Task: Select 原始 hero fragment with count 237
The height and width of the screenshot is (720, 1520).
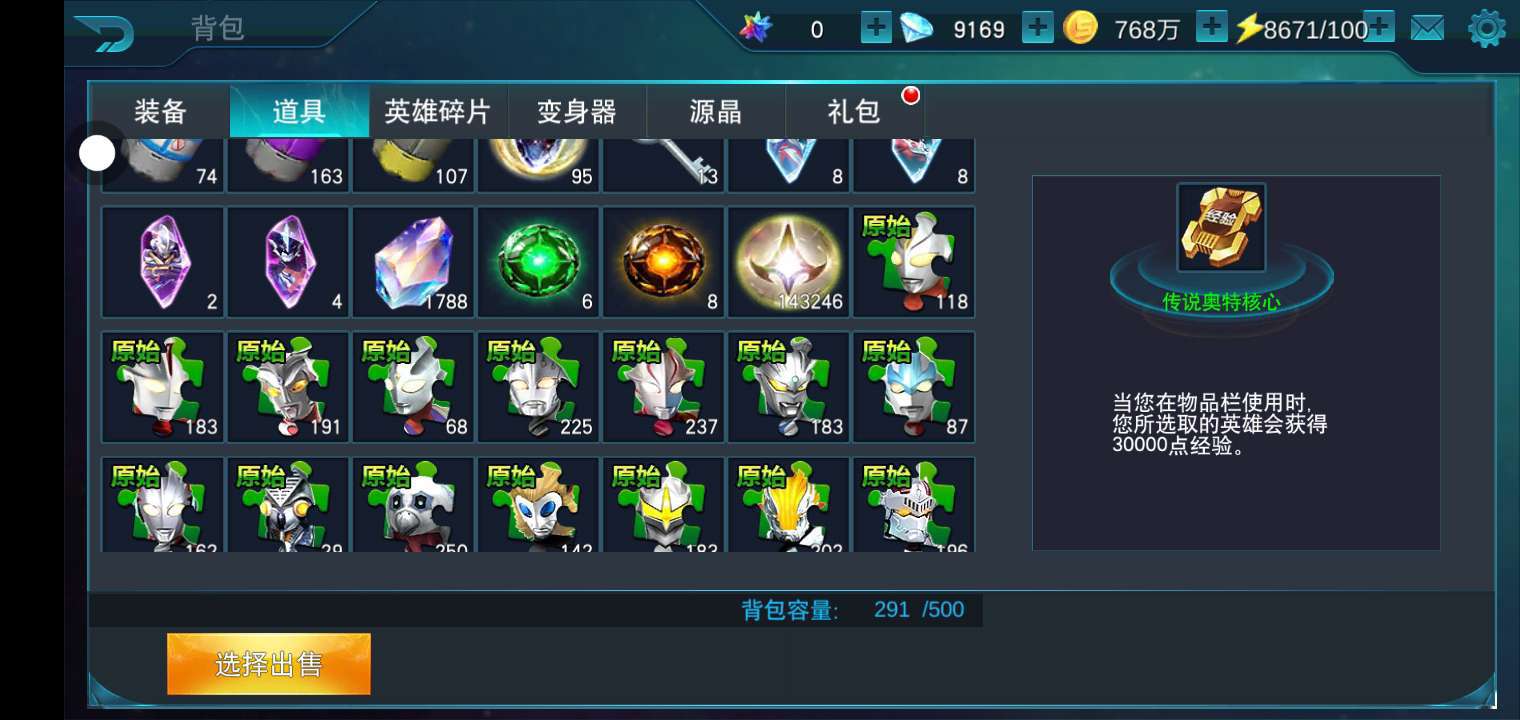Action: point(663,387)
